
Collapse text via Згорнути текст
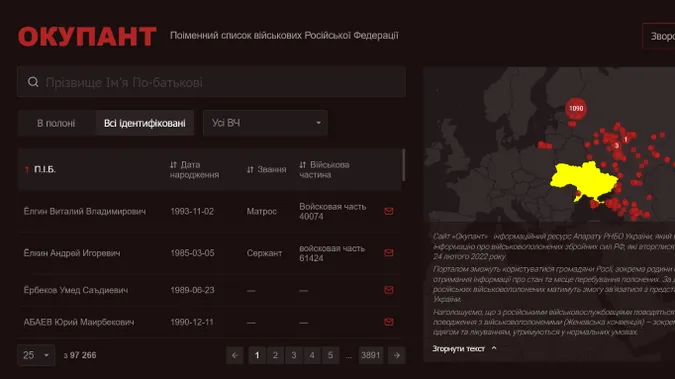click(464, 348)
